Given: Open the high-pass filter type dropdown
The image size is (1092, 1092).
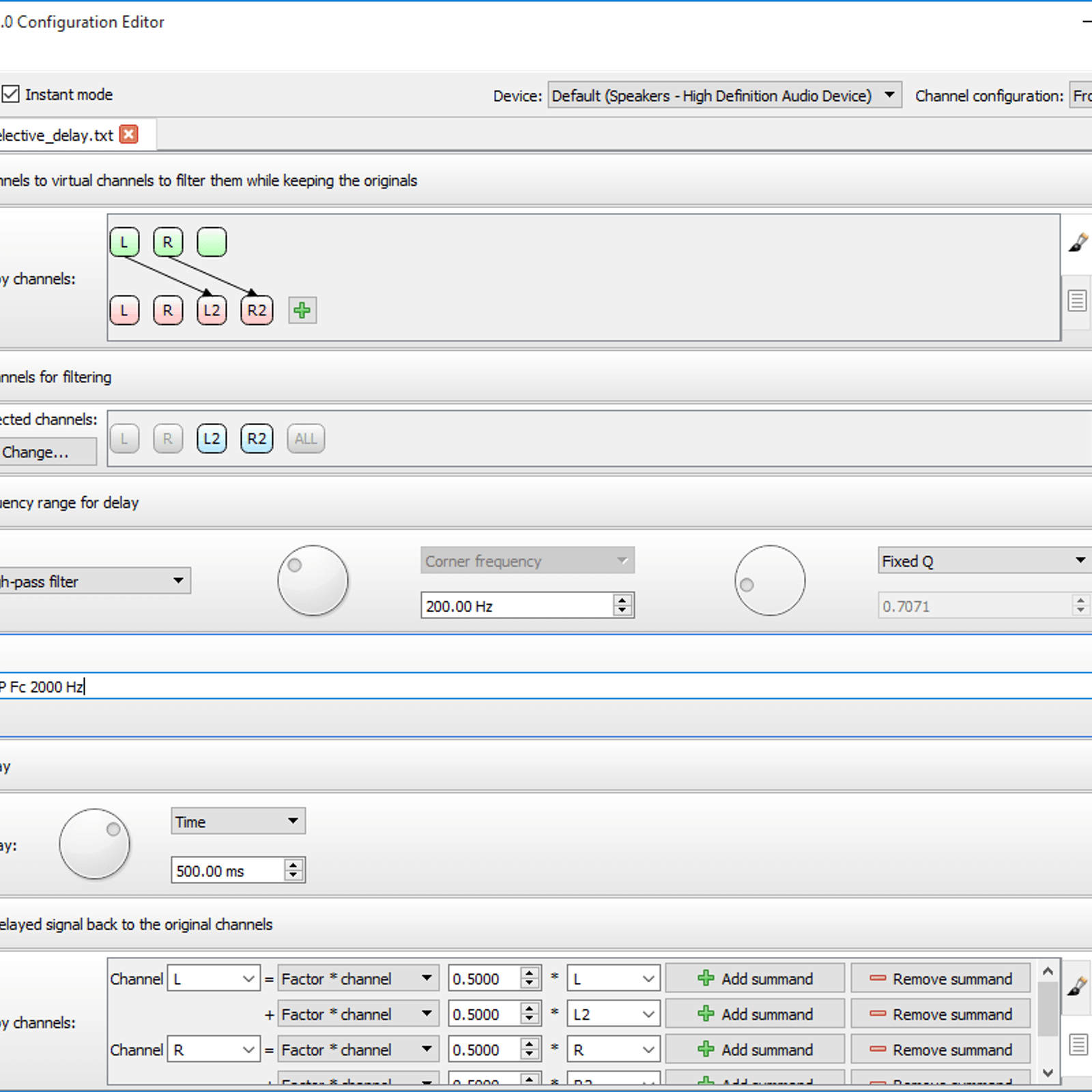Looking at the screenshot, I should click(x=94, y=581).
